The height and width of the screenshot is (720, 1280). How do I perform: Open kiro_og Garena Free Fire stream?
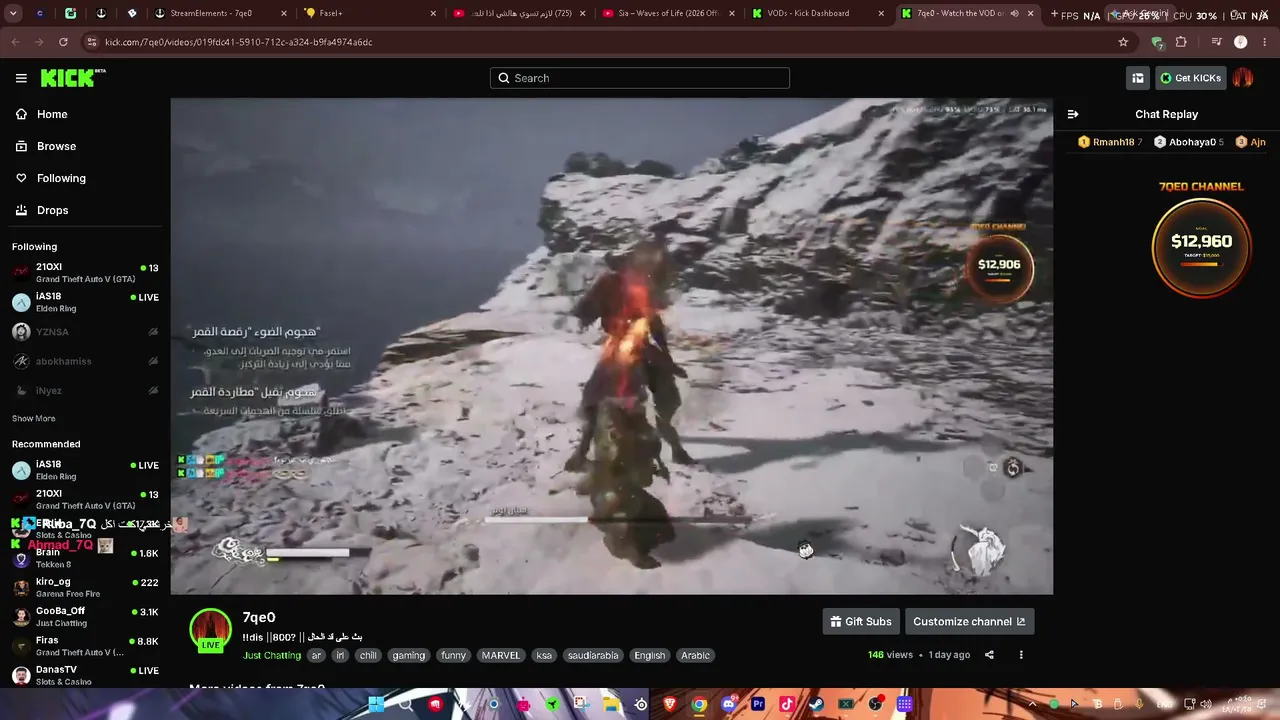click(85, 587)
